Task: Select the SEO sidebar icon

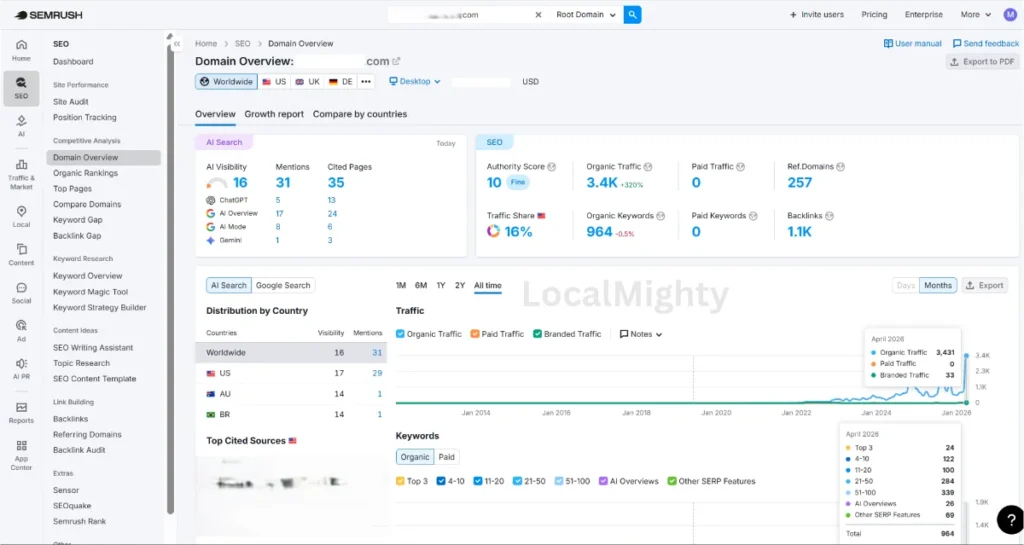Action: click(x=21, y=87)
